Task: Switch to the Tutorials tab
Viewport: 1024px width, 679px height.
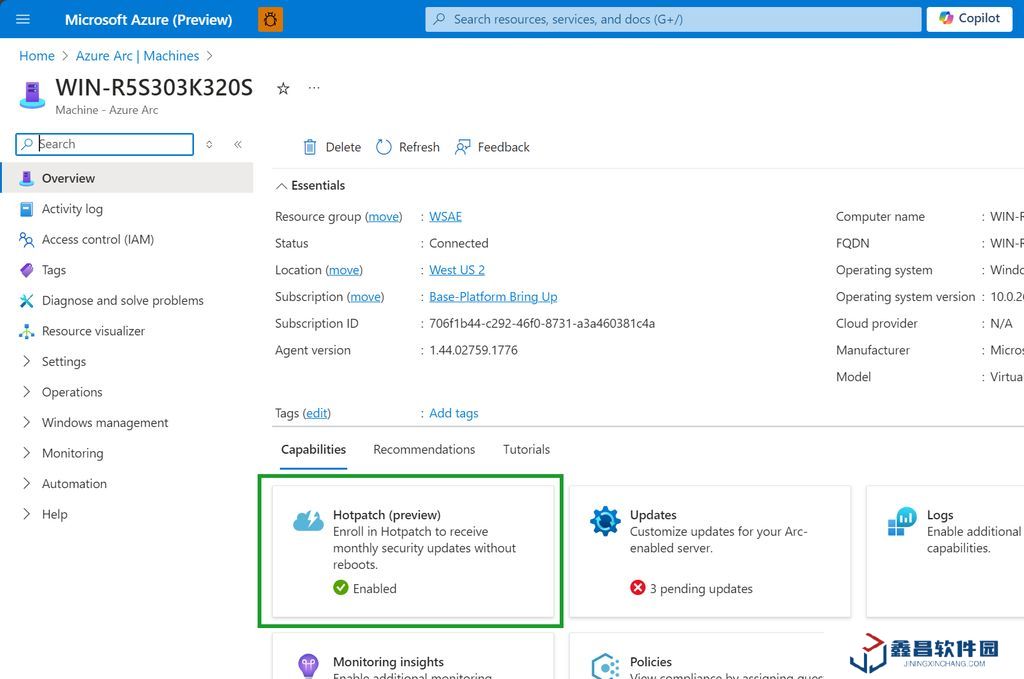Action: 526,450
